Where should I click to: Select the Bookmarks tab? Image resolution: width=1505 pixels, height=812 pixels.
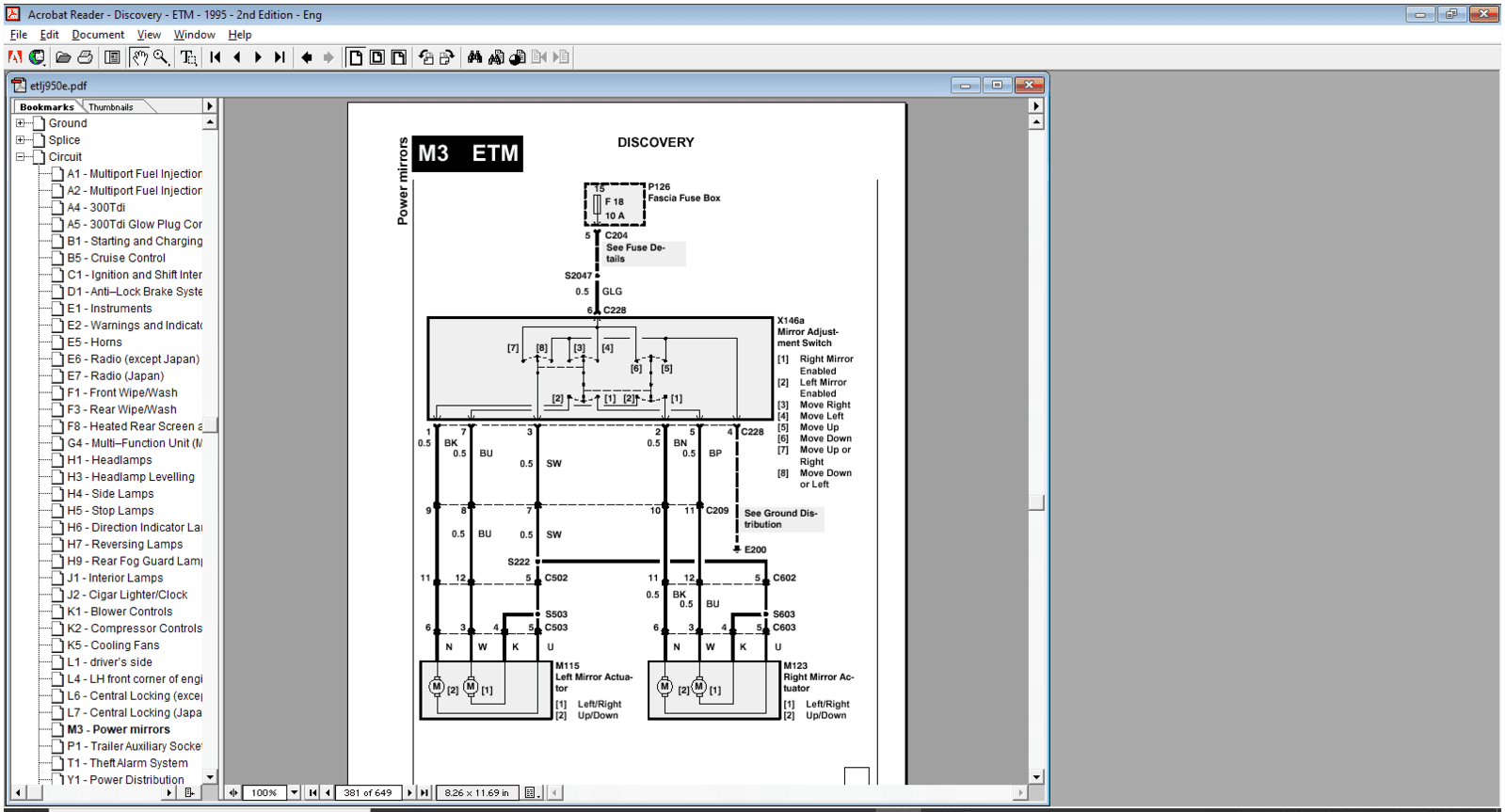pos(47,107)
